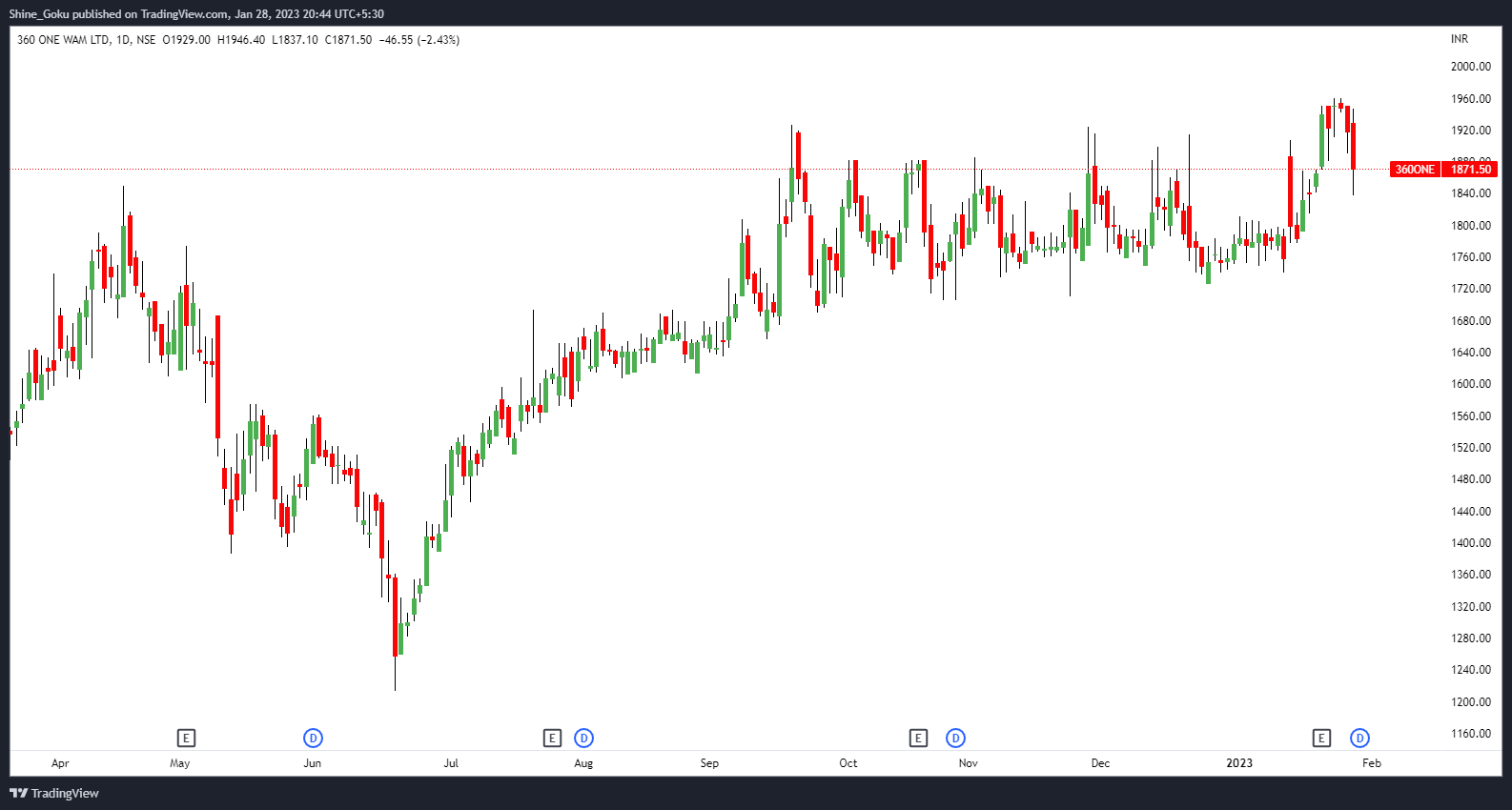Click the red 360ONE price label
This screenshot has height=810, width=1512.
[x=1415, y=170]
